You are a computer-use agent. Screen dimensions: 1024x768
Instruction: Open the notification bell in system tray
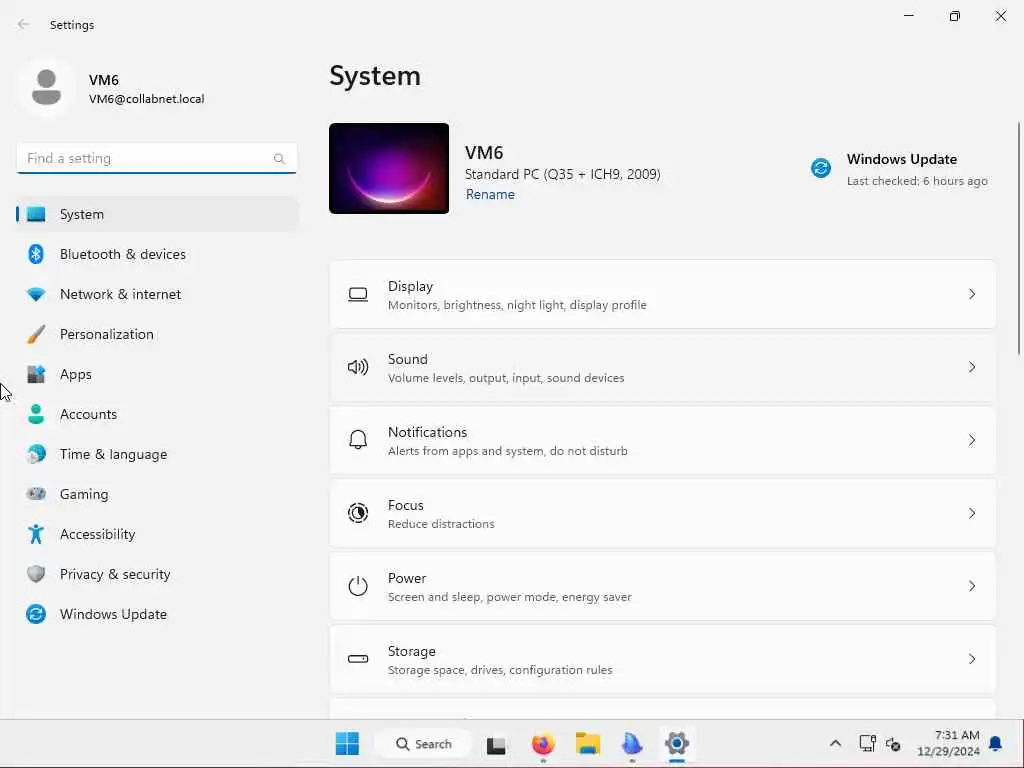(x=996, y=743)
